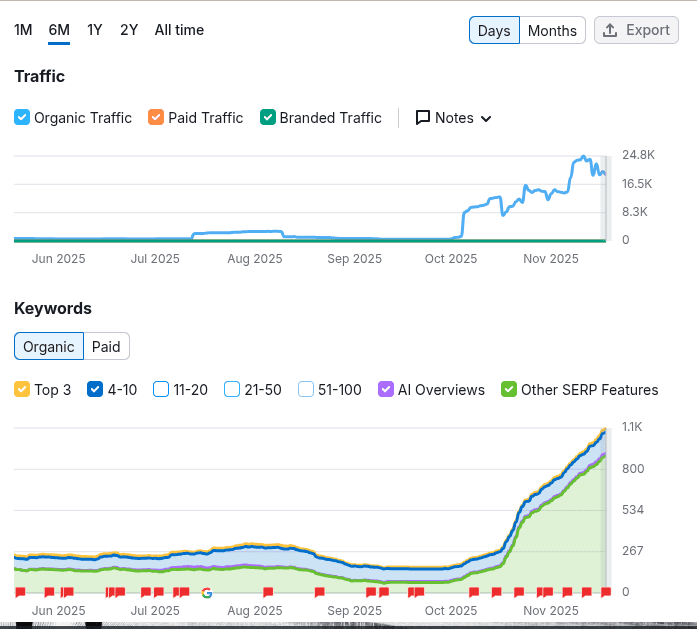Switch Keywords view to Paid
Viewport: 697px width, 629px height.
coord(106,347)
